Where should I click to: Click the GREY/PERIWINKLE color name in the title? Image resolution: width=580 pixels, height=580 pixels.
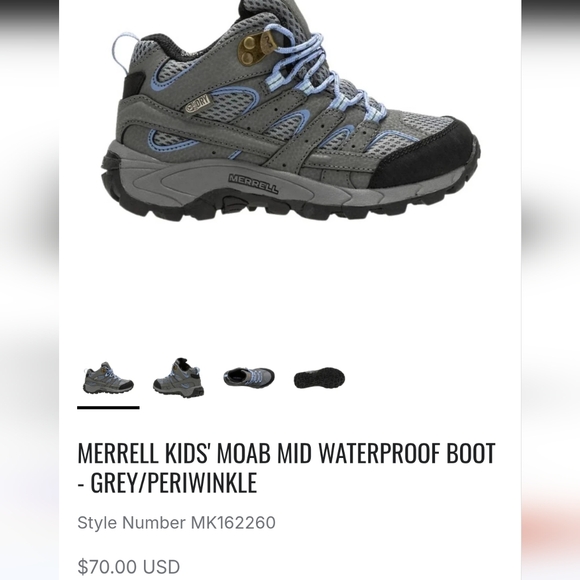coord(174,482)
